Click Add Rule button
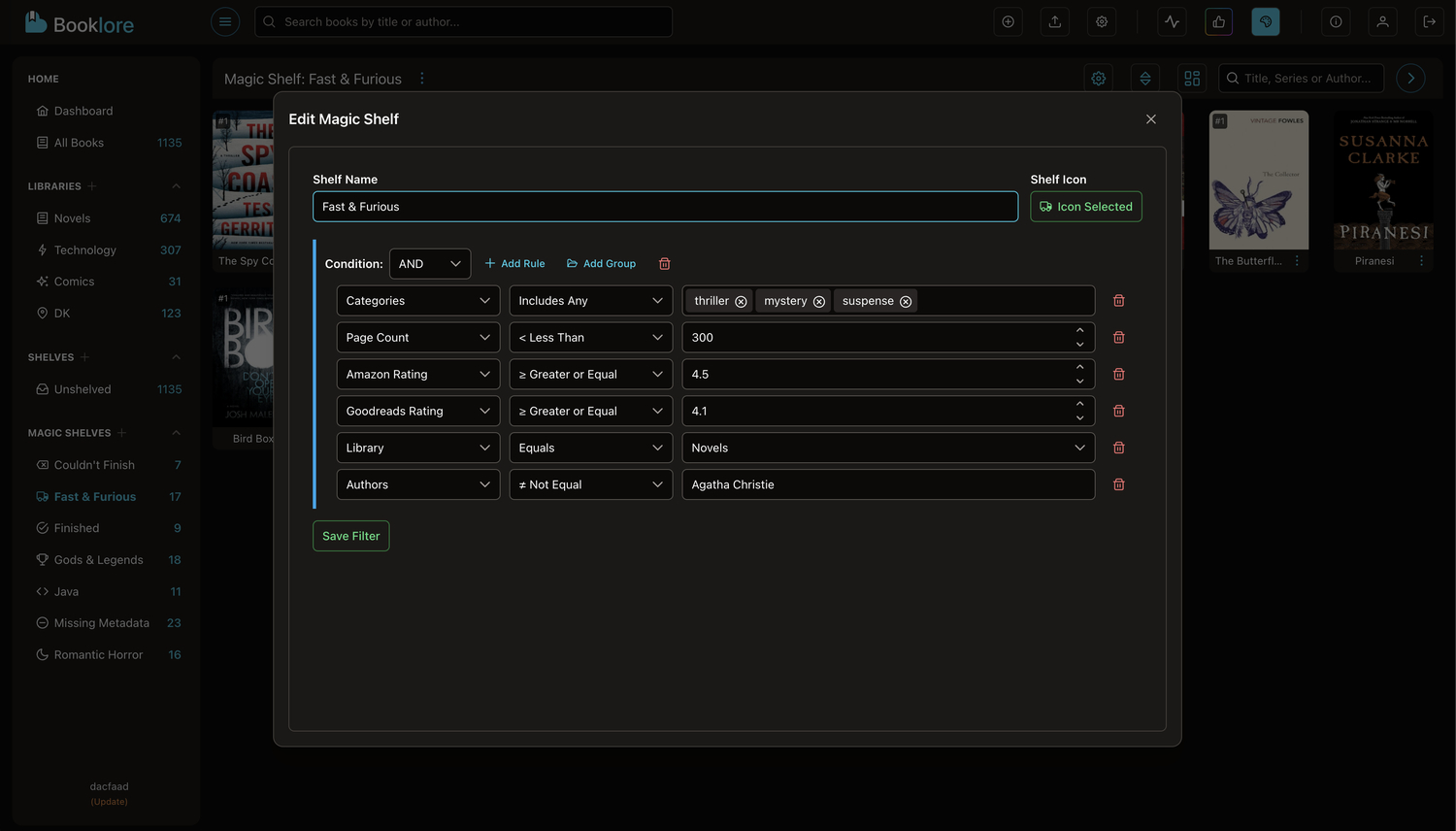The width and height of the screenshot is (1456, 831). coord(514,264)
